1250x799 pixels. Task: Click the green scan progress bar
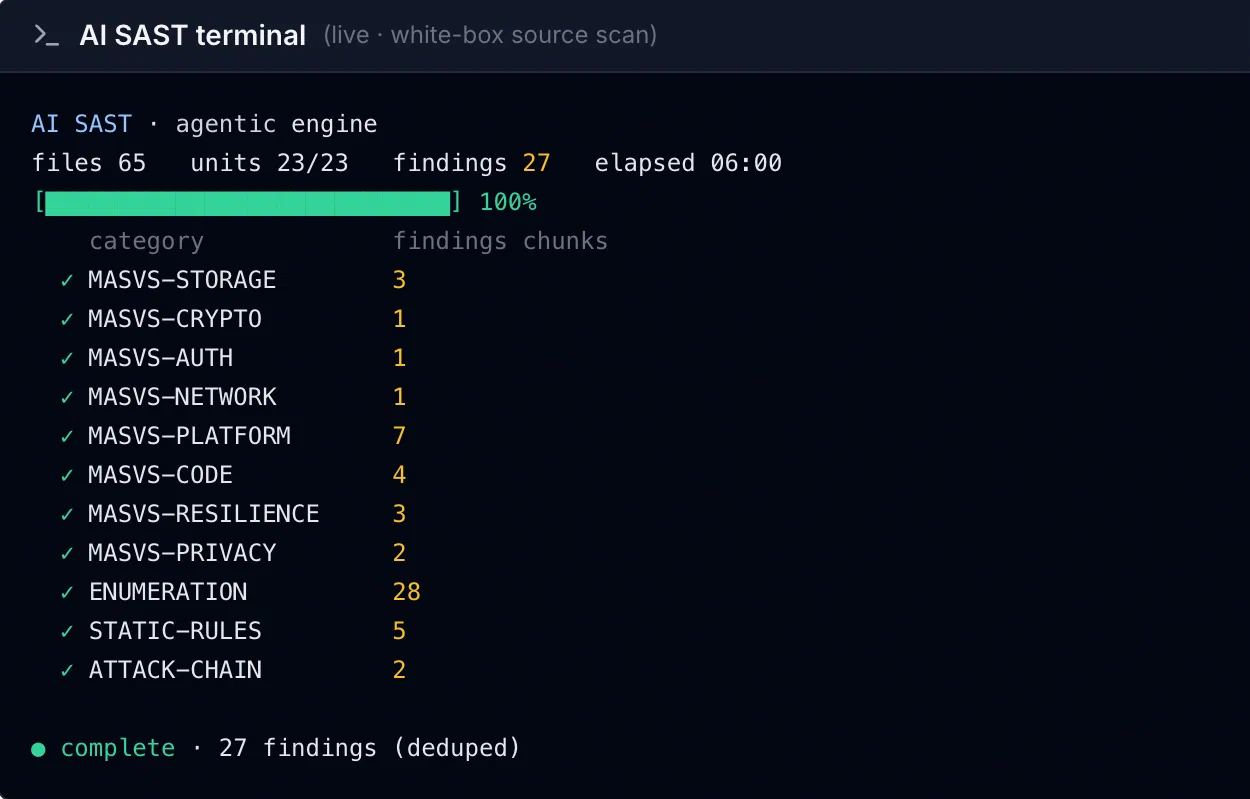pyautogui.click(x=248, y=202)
